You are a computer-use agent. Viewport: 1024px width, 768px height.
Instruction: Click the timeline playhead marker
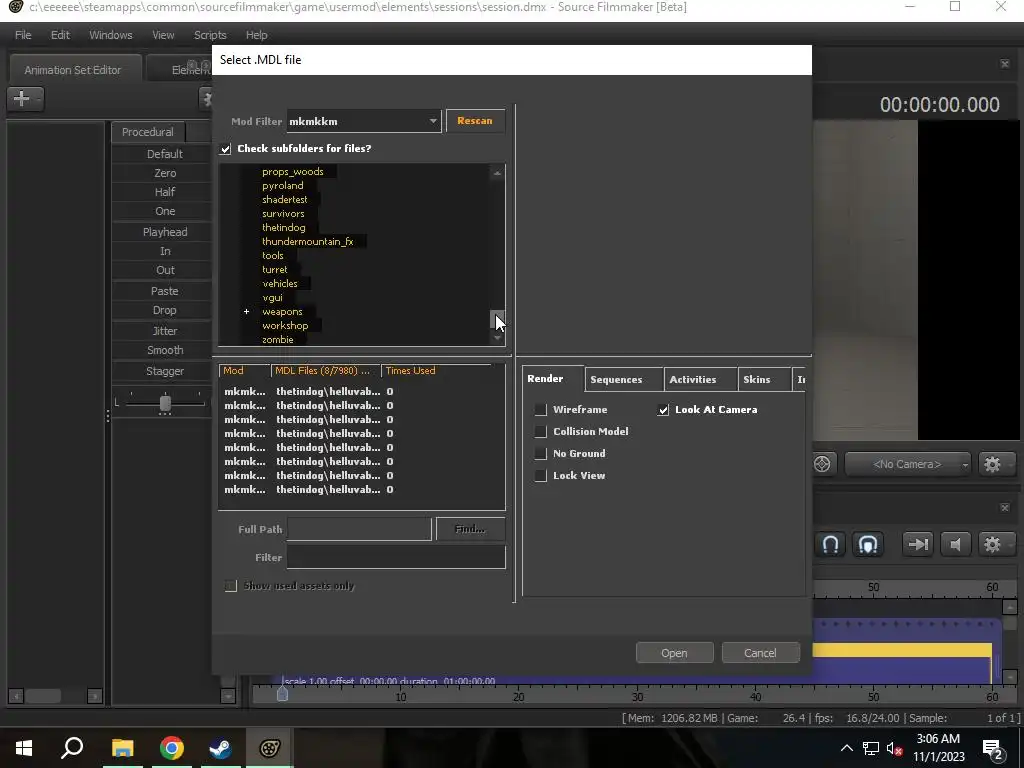(x=282, y=694)
